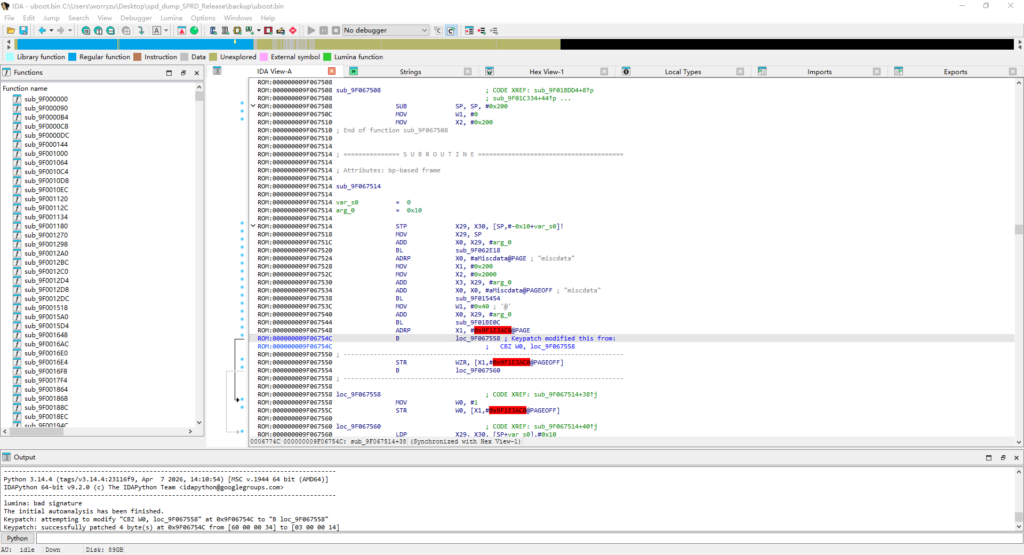Click the sub_9F062E18 call reference
Screen dimensions: 1024x555
pos(477,250)
